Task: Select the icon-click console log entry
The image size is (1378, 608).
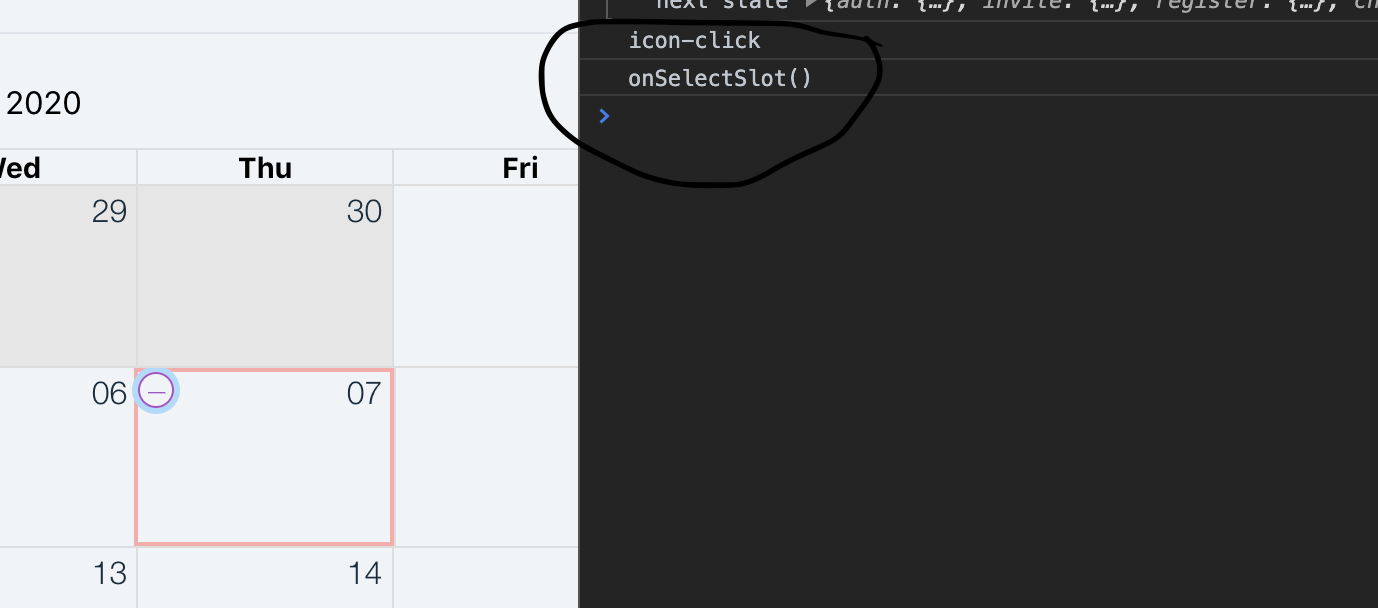Action: [694, 40]
